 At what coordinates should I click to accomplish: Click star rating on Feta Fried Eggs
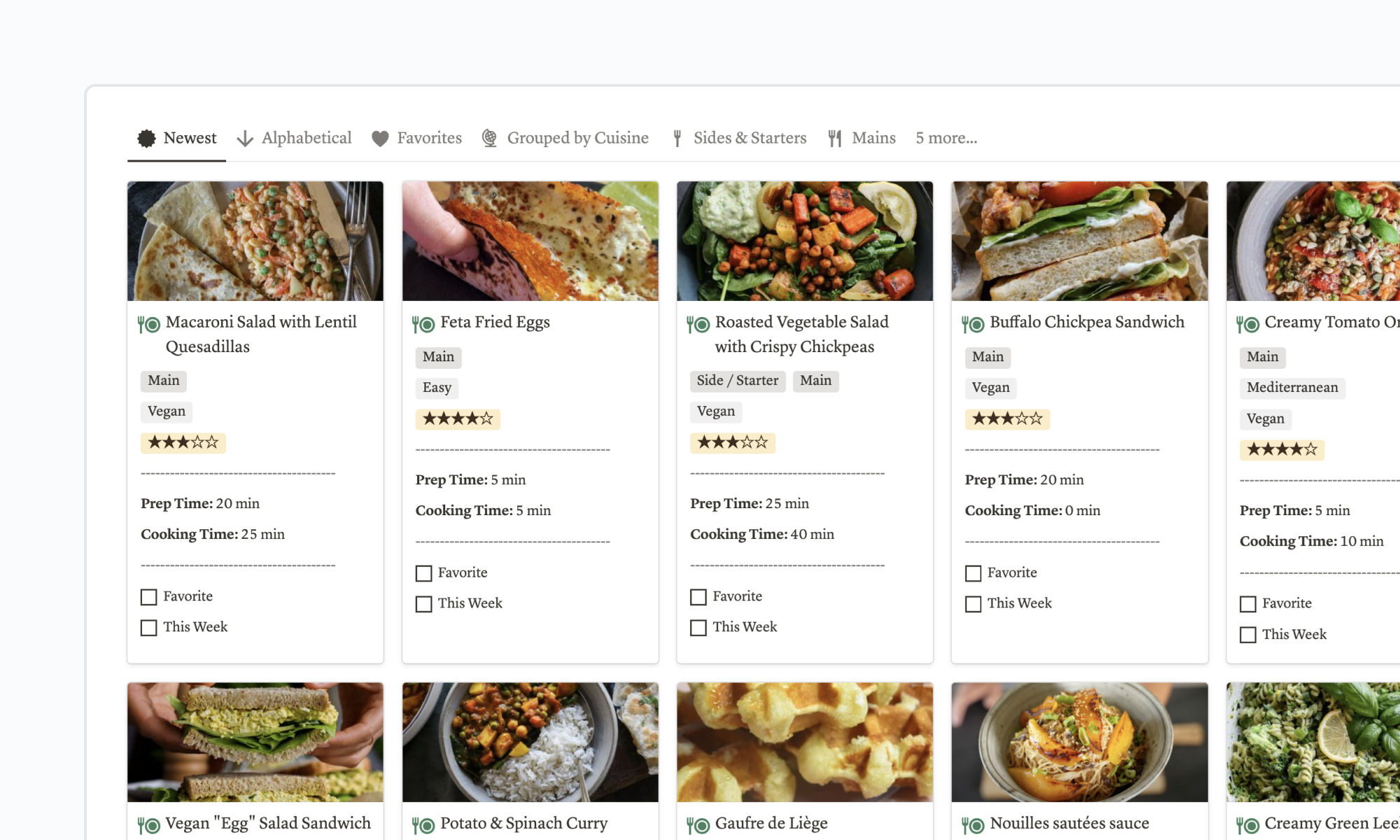(458, 419)
